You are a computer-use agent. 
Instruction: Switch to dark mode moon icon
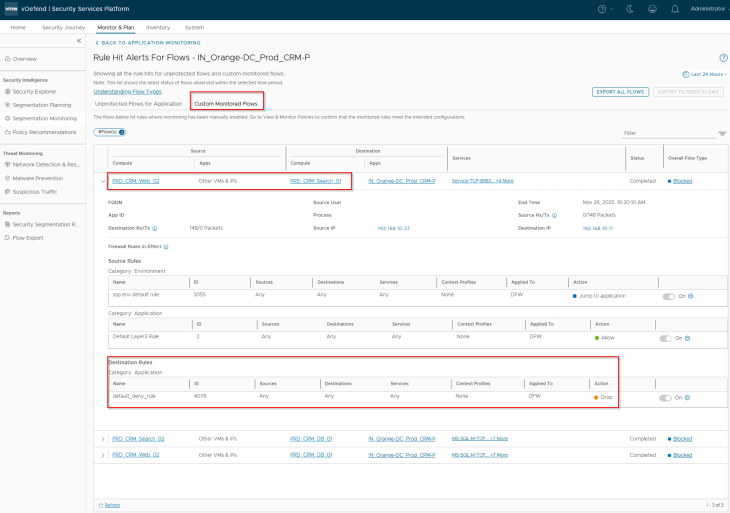tap(628, 8)
